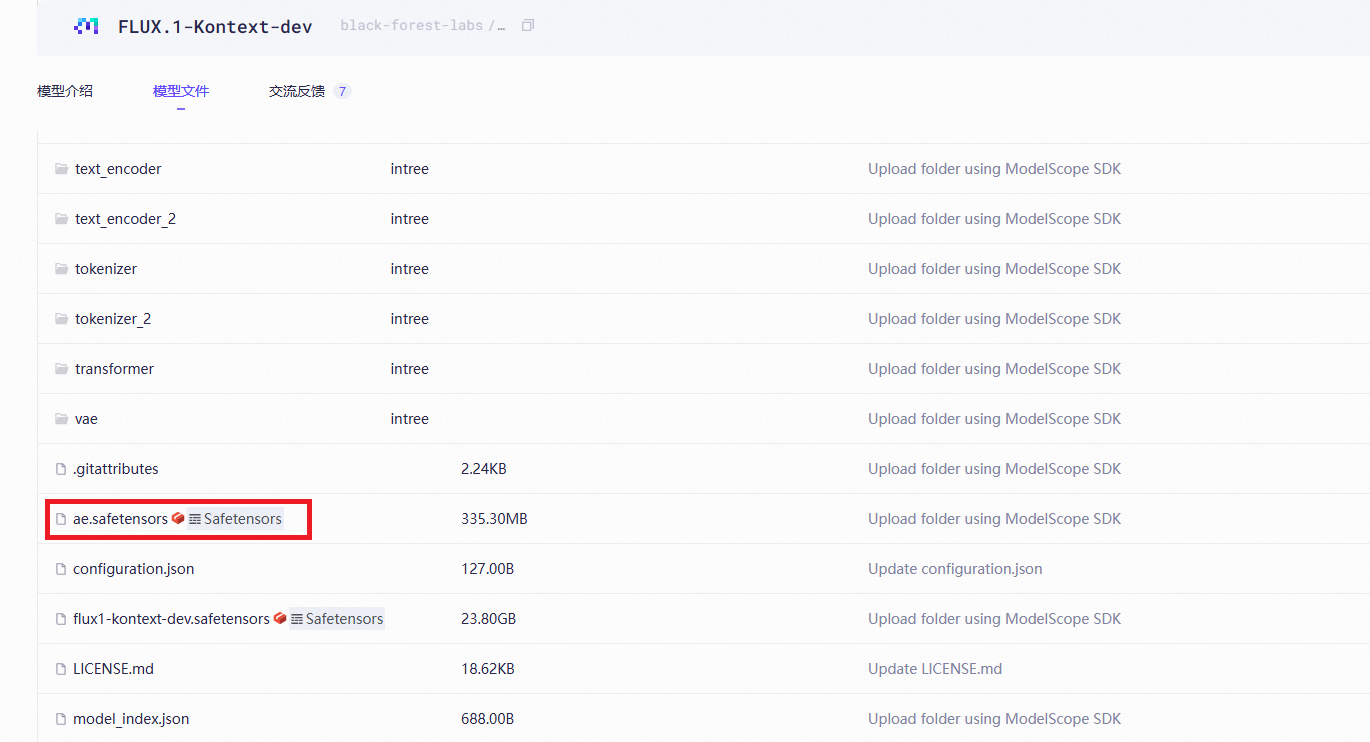This screenshot has height=742, width=1370.
Task: Open the text_encoder folder
Action: click(118, 169)
